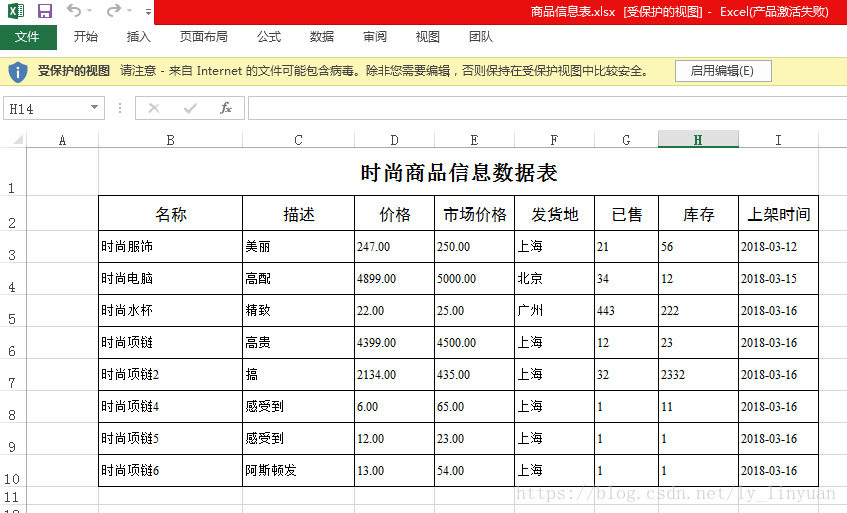Switch to the 团队 ribbon tab

click(x=481, y=37)
